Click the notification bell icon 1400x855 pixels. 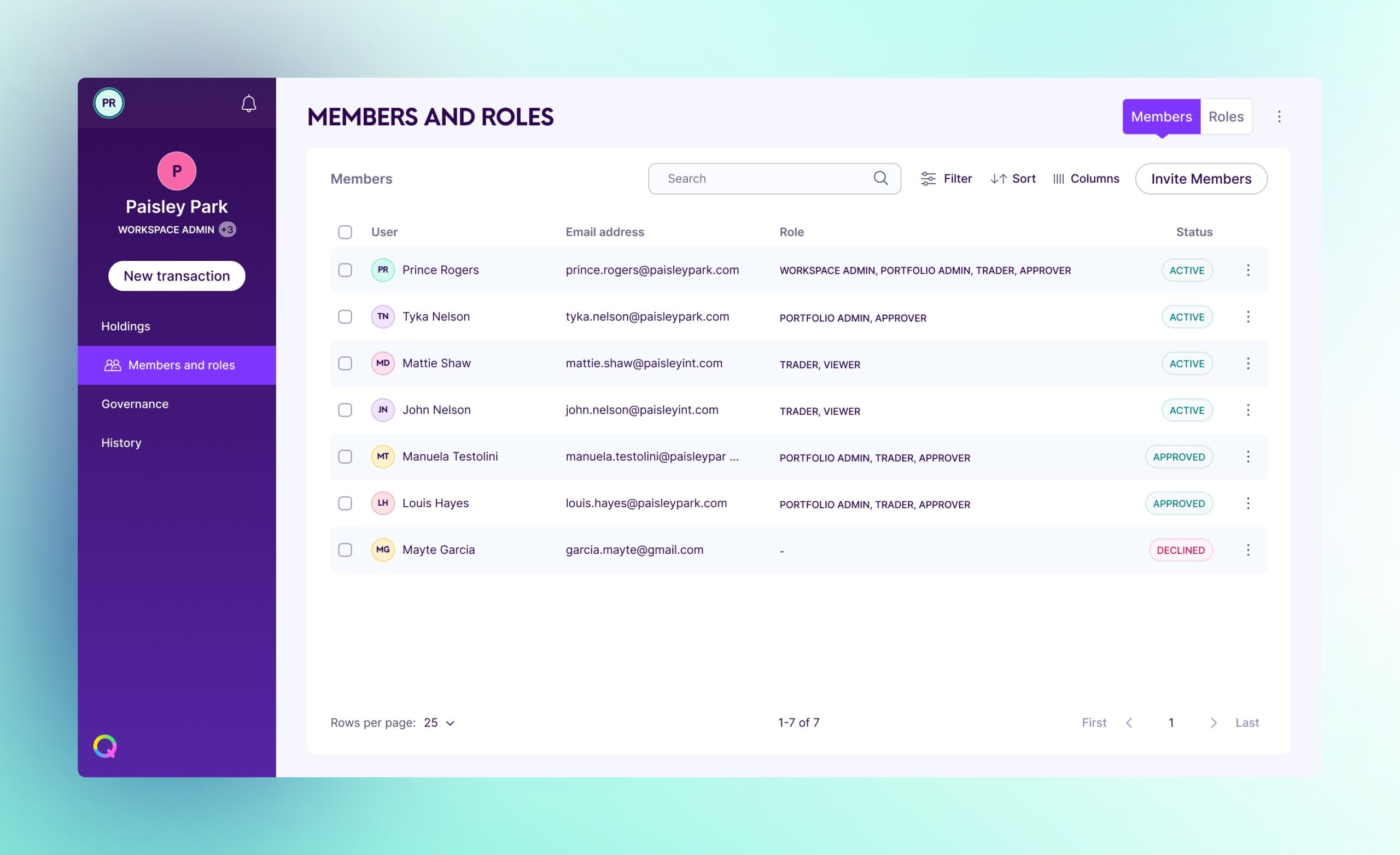tap(248, 103)
